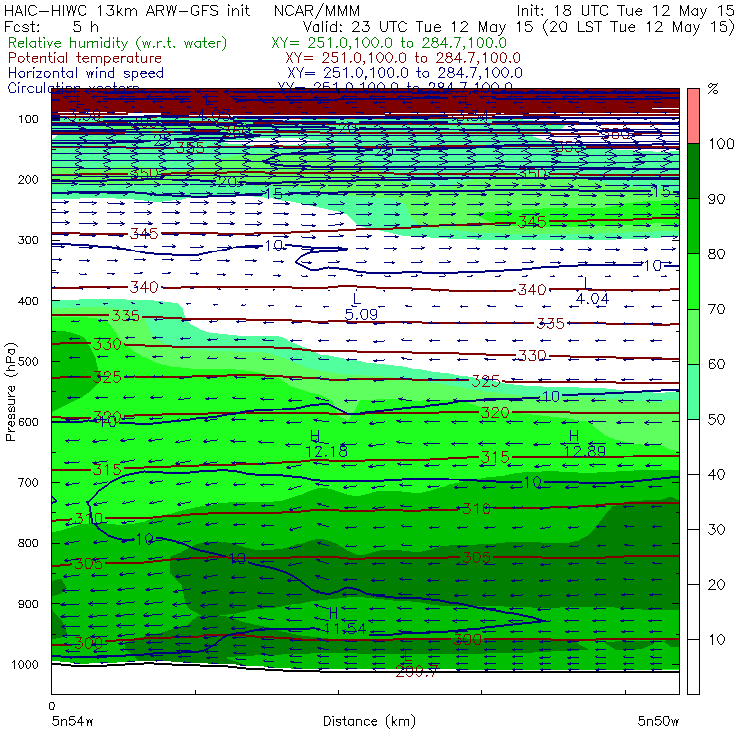Pick the 50–60% aqua colorbar segment
Image resolution: width=740 pixels, height=740 pixels.
693,392
